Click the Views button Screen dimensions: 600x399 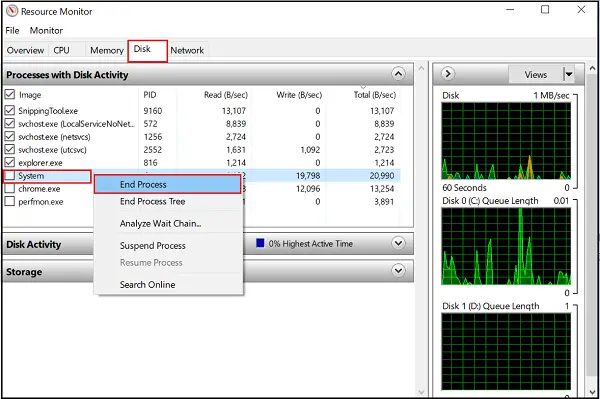pos(536,74)
